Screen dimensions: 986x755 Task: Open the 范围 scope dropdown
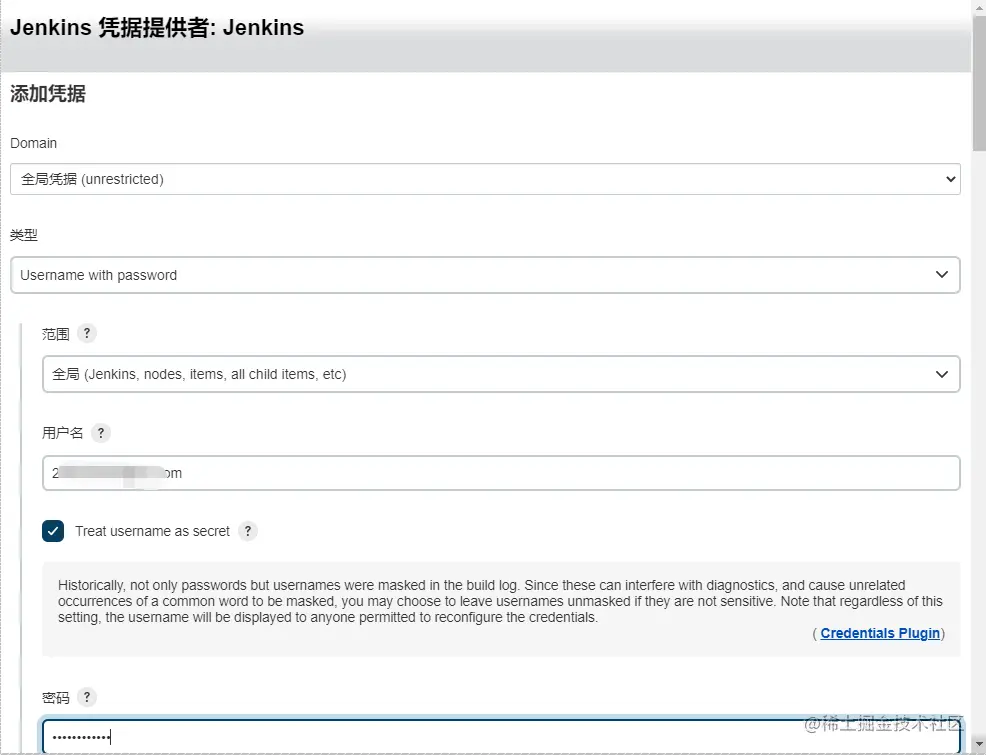point(501,374)
